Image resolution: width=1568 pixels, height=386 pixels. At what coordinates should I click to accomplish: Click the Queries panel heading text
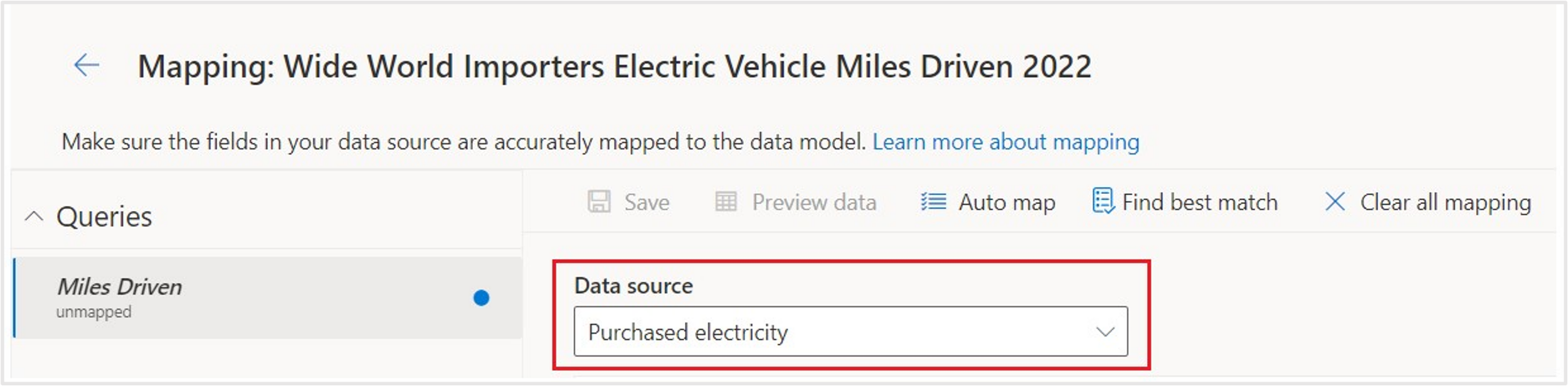tap(104, 217)
